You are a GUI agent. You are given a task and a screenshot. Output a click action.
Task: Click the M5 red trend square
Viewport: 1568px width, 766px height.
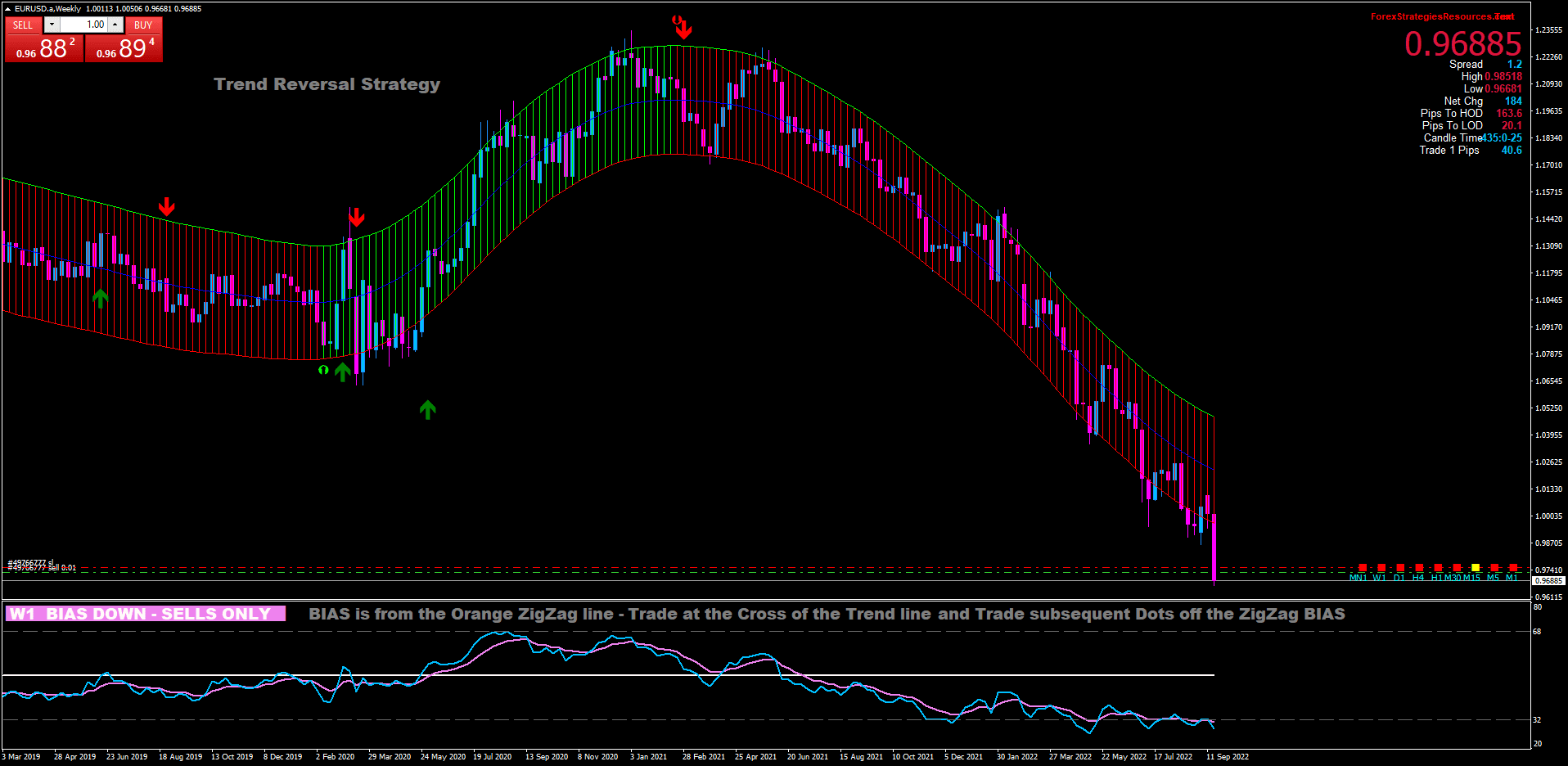tap(1494, 567)
